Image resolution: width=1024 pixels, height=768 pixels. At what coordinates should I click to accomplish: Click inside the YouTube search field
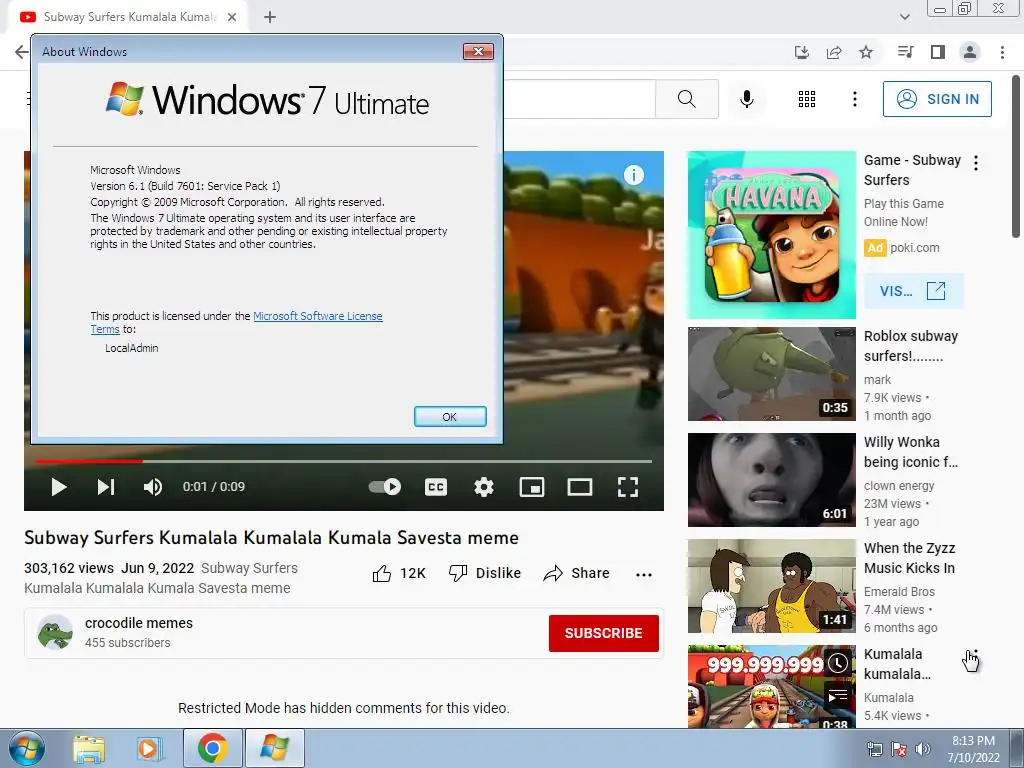pyautogui.click(x=579, y=99)
